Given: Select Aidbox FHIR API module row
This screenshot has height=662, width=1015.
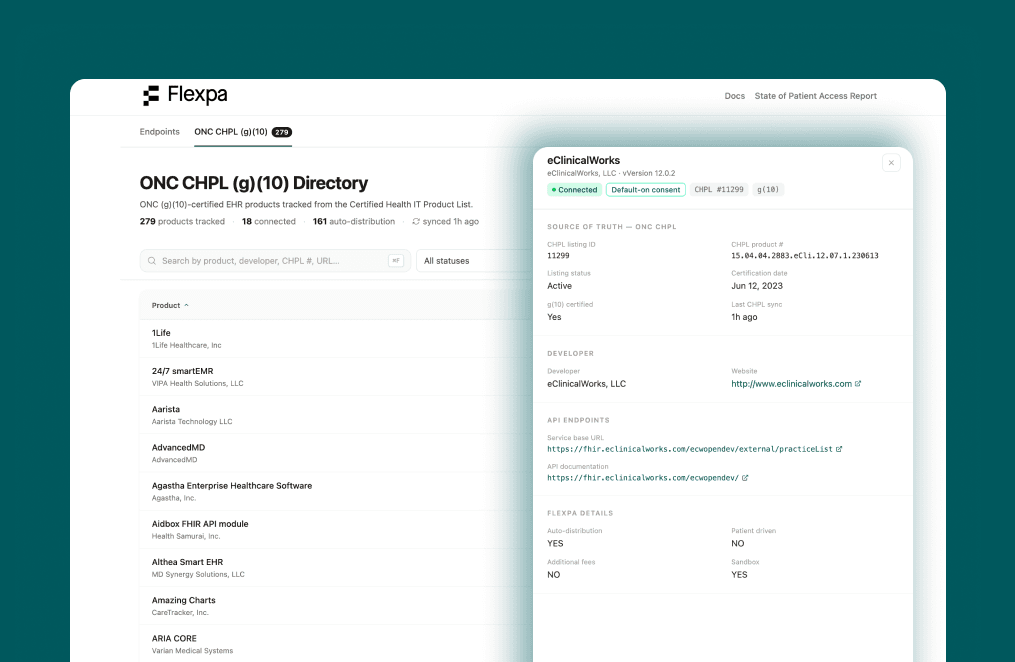Looking at the screenshot, I should pyautogui.click(x=337, y=529).
